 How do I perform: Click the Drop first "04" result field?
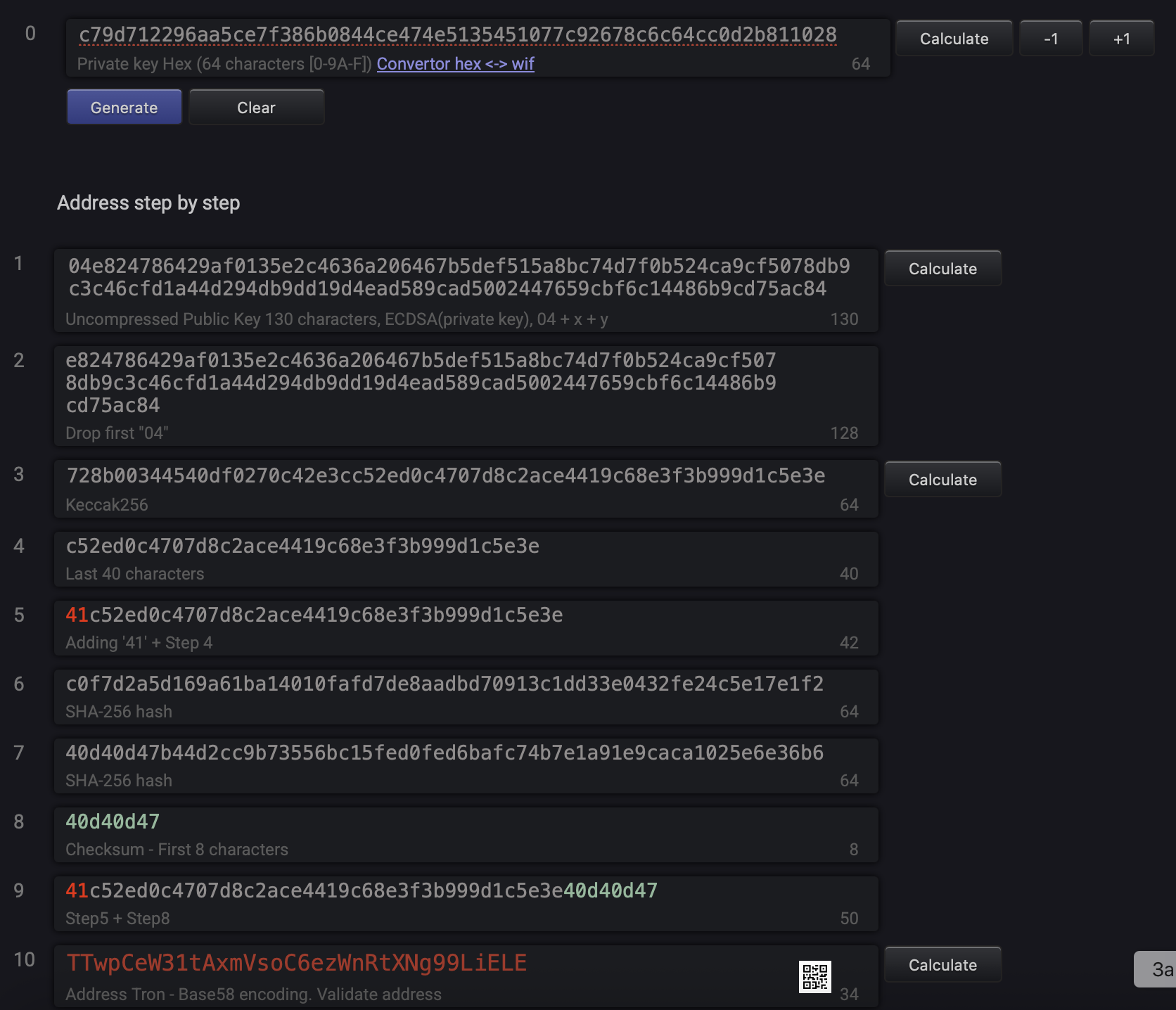click(x=466, y=396)
